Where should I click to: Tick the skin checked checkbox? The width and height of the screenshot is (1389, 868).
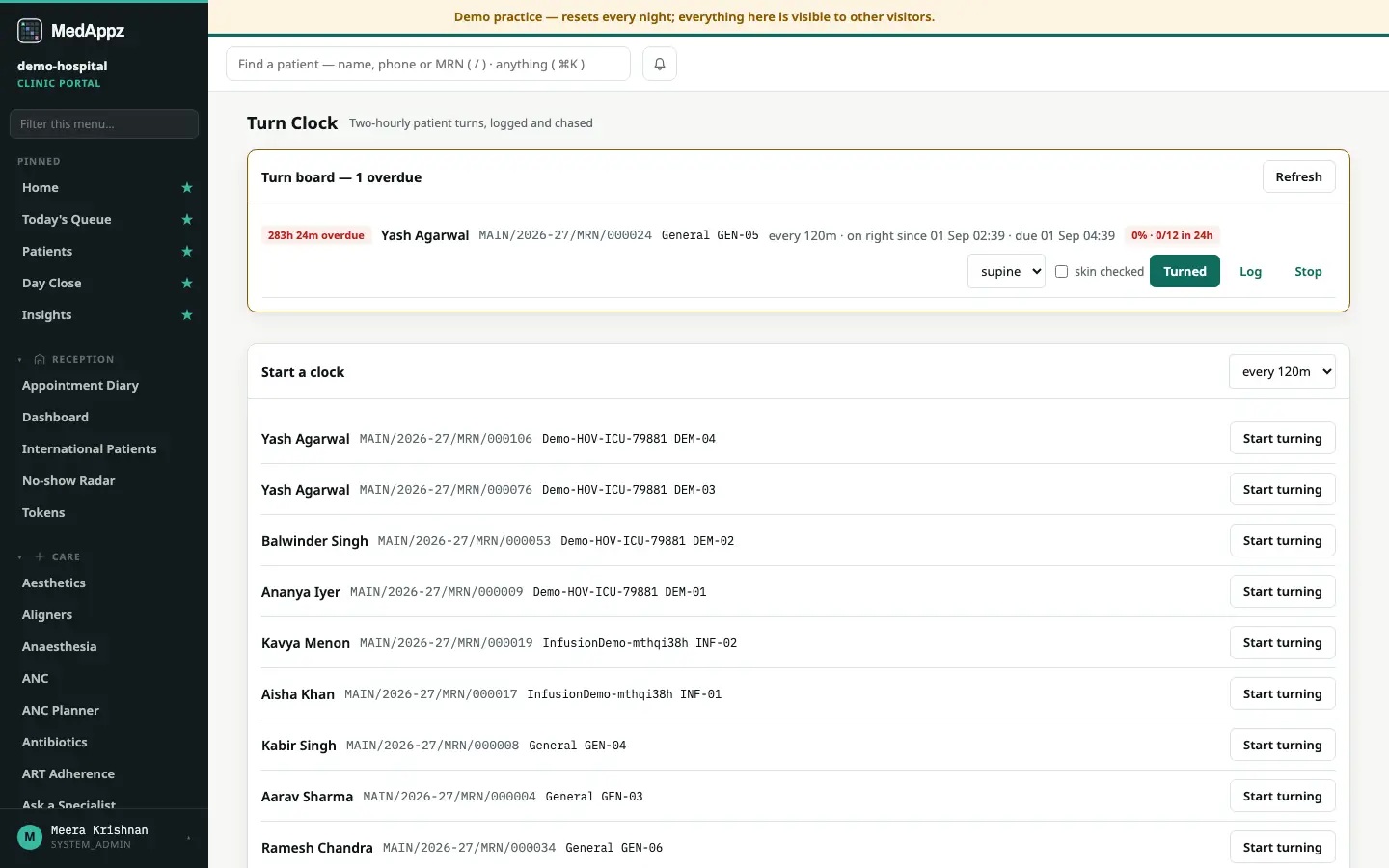[1061, 272]
